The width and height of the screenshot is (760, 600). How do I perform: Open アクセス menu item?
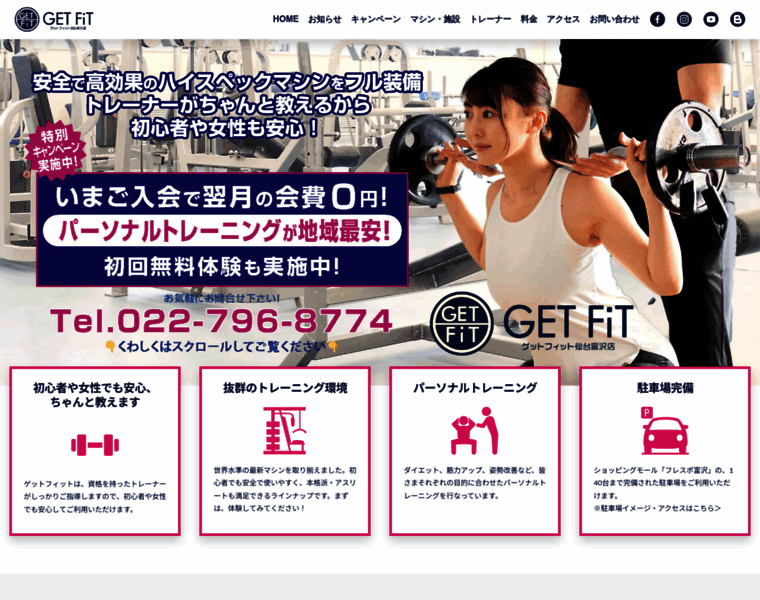563,19
